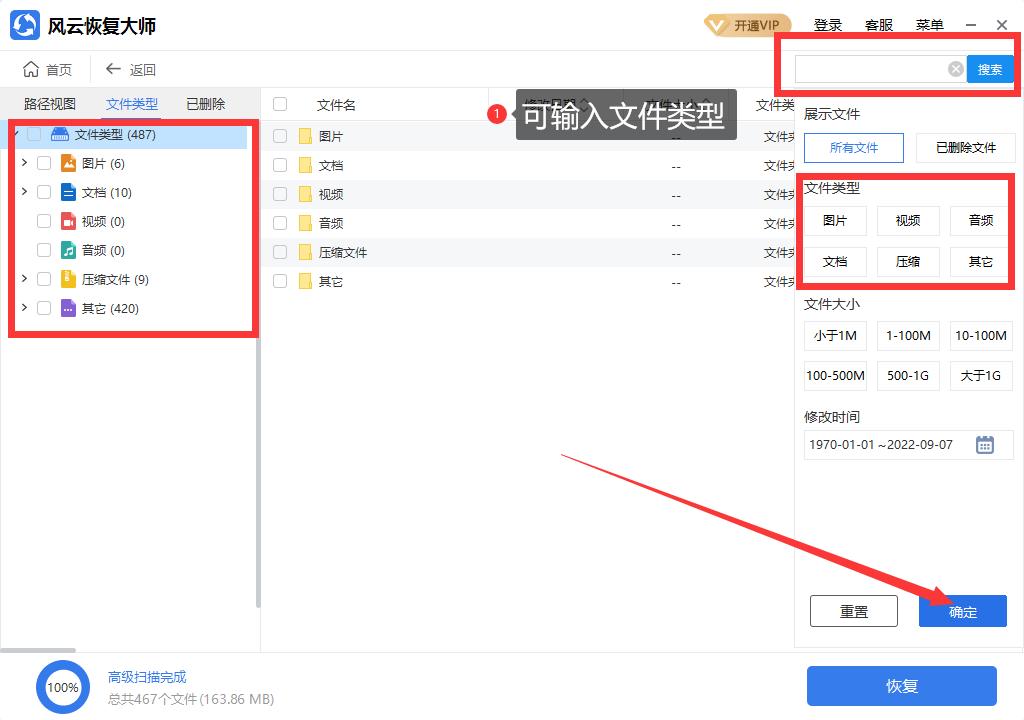Check the 压缩文件 row checkbox in file list
1024x720 pixels.
pos(280,252)
